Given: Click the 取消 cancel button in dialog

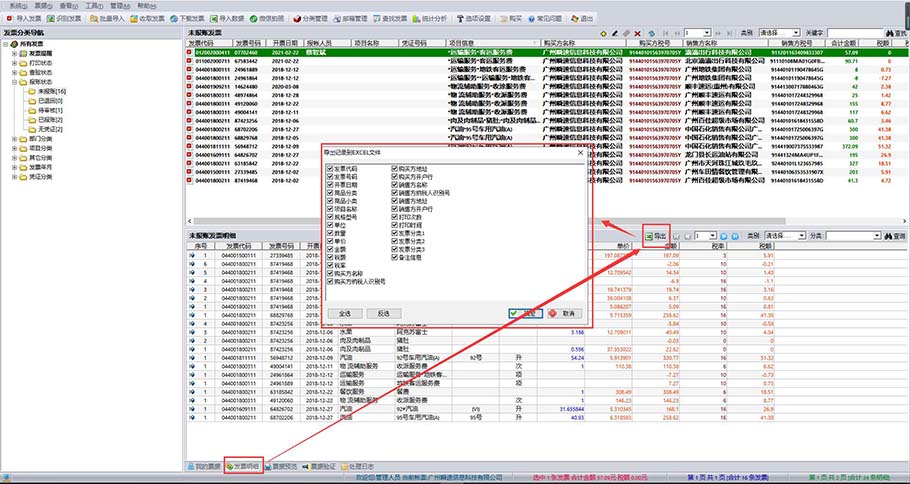Looking at the screenshot, I should tap(565, 313).
